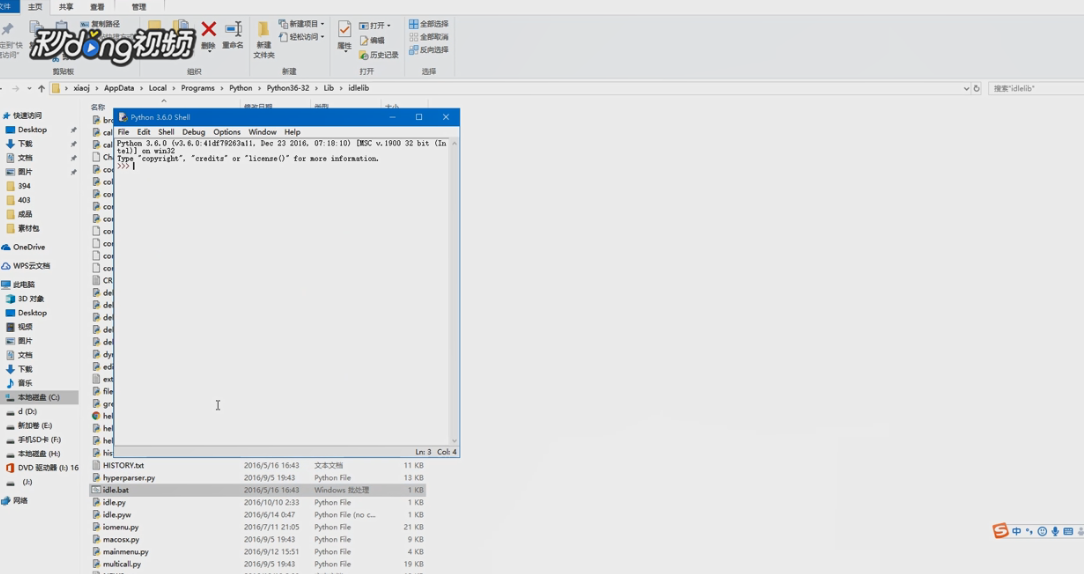Open the Debug menu in IDLE
Image resolution: width=1084 pixels, height=574 pixels.
point(194,132)
